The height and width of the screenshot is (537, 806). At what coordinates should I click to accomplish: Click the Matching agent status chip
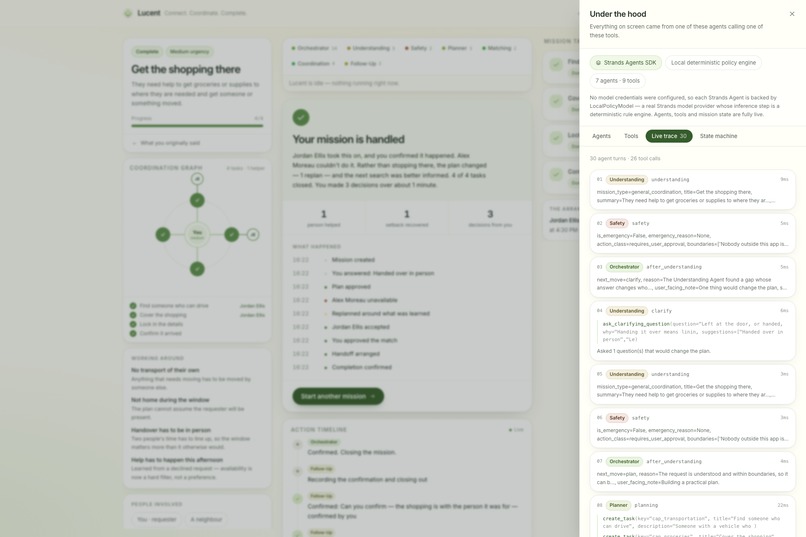click(x=499, y=48)
